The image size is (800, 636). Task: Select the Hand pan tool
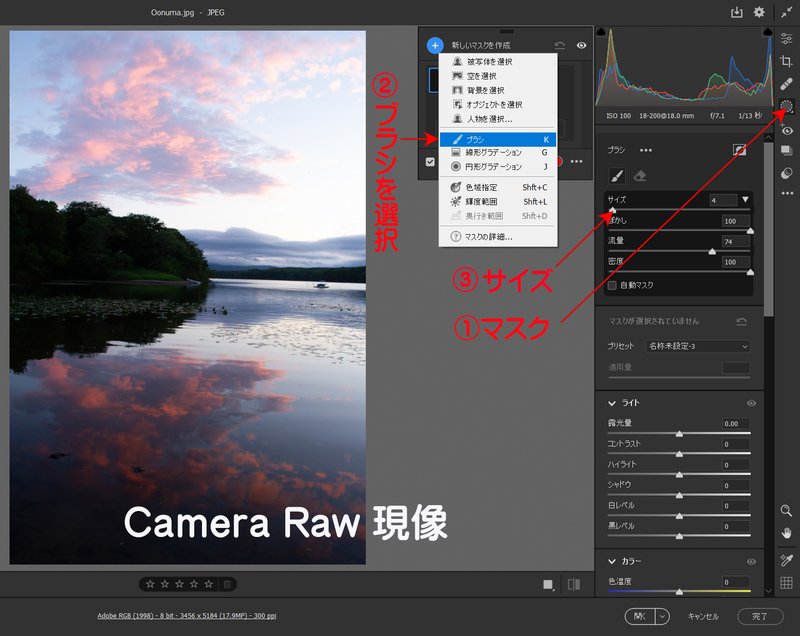(x=786, y=533)
